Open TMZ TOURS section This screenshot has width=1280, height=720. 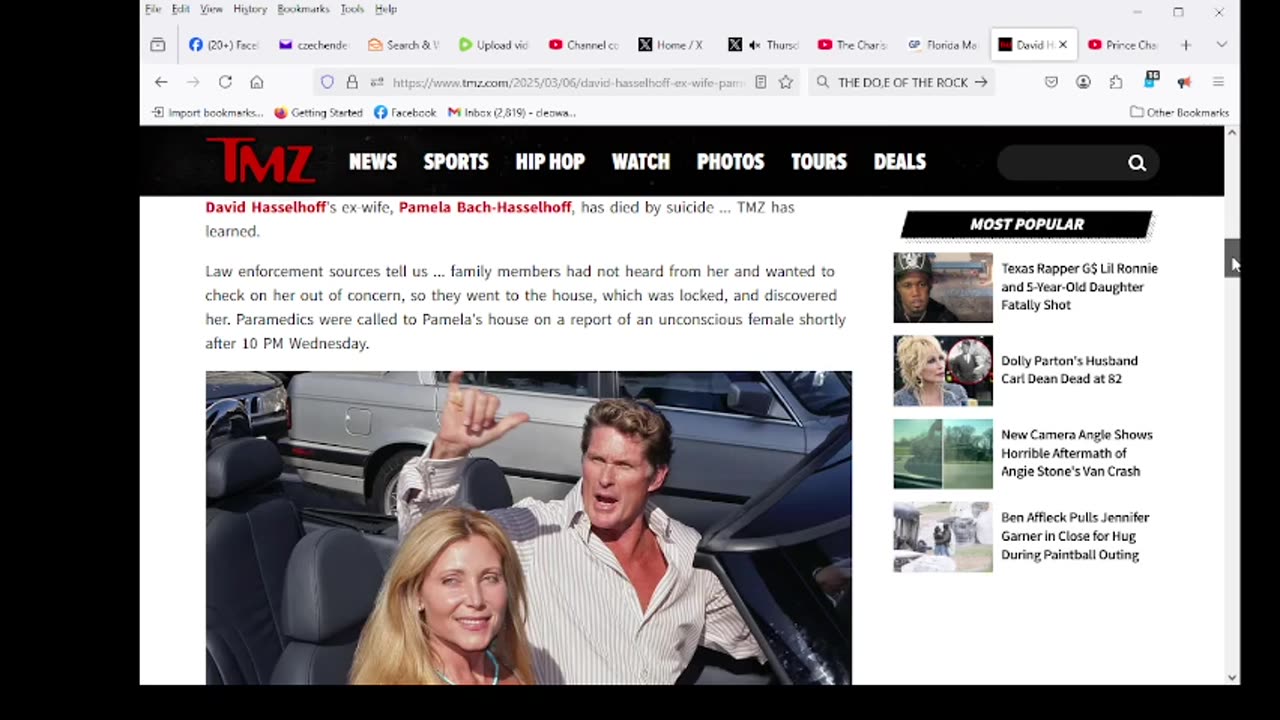819,162
